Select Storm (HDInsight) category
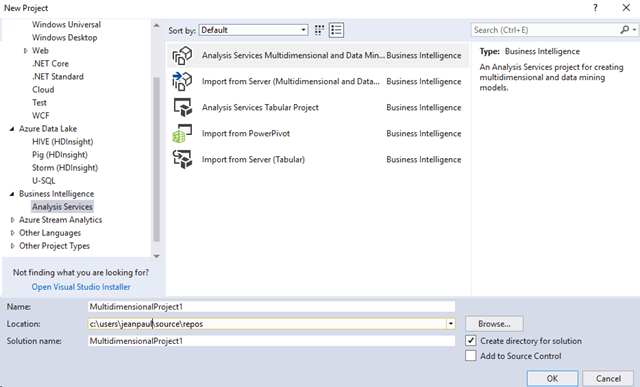The image size is (640, 387). point(65,168)
